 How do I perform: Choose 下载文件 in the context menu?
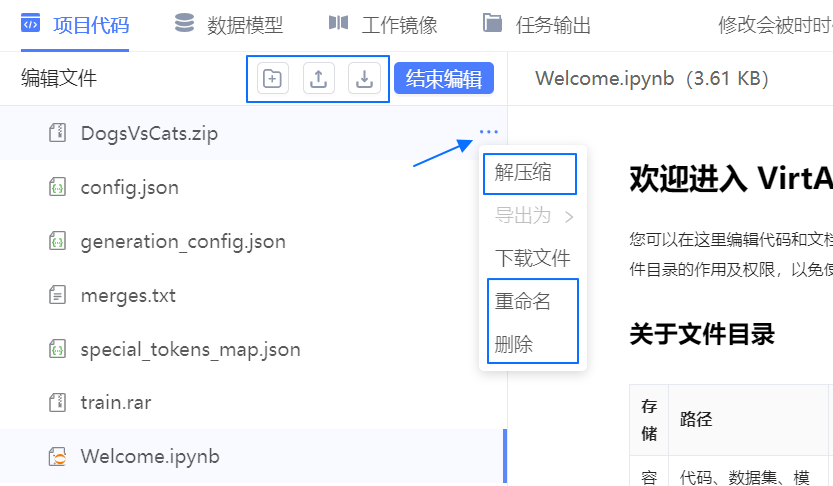click(x=532, y=258)
